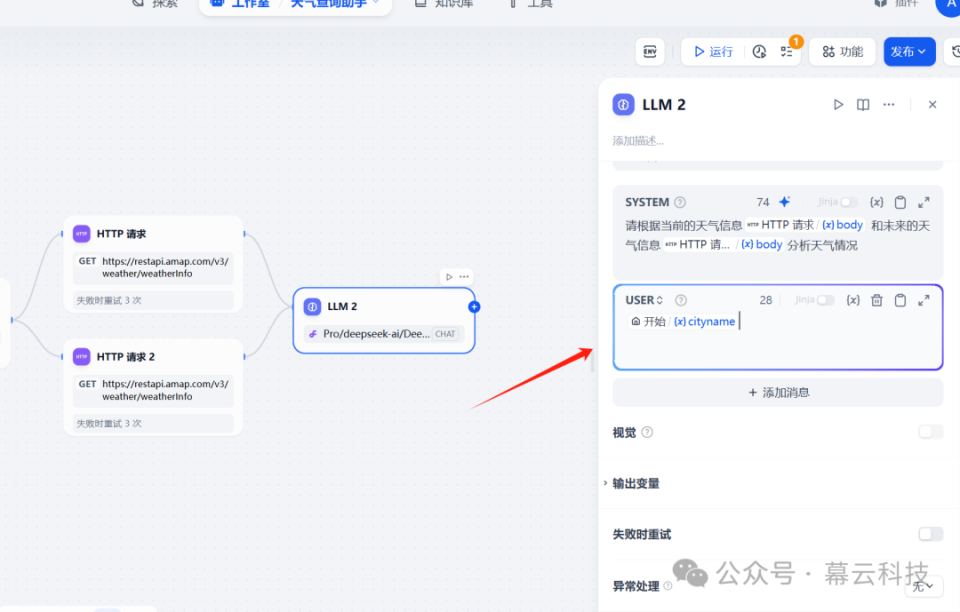
Task: Click the 运行 run button
Action: [713, 51]
